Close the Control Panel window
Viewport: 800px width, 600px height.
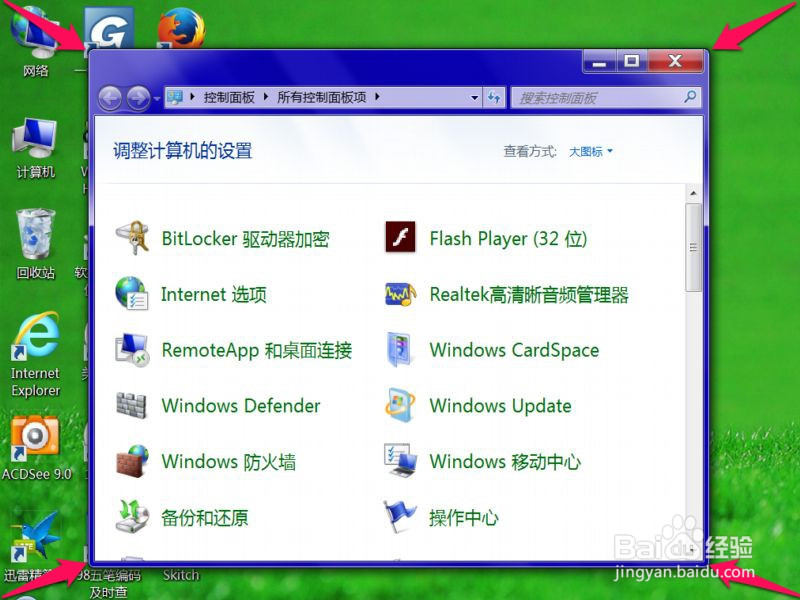[x=675, y=61]
